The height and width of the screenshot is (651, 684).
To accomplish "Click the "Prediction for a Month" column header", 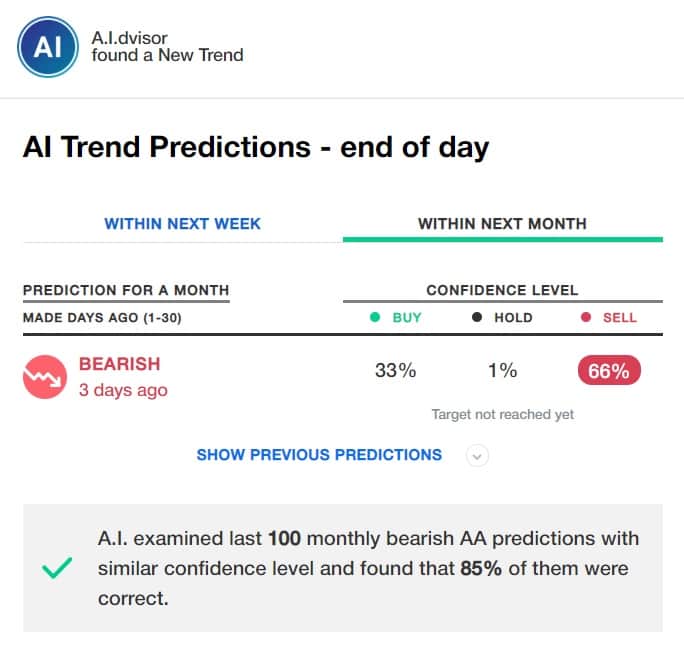I will (126, 290).
